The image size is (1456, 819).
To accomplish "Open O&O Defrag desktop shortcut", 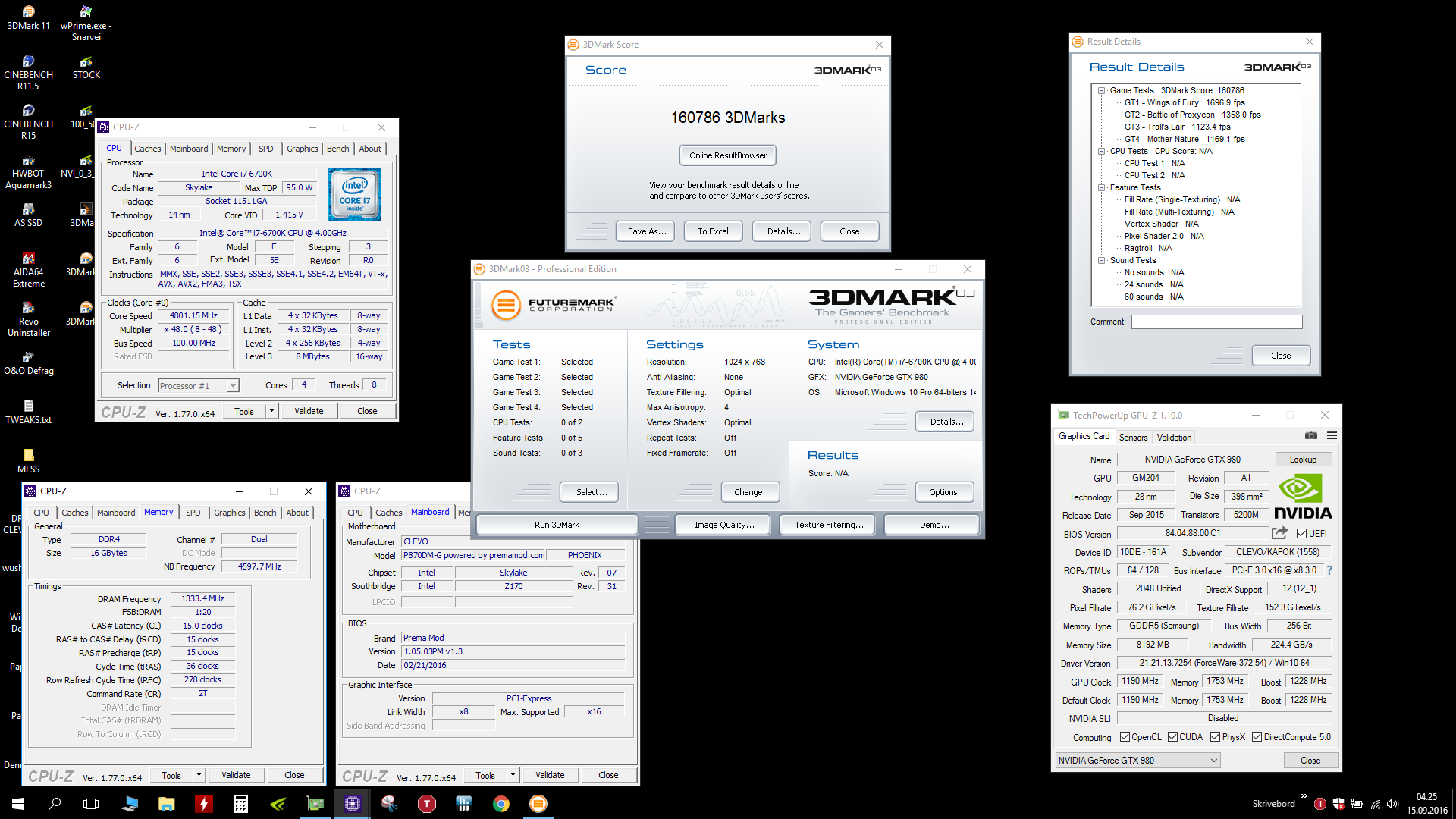I will point(28,362).
